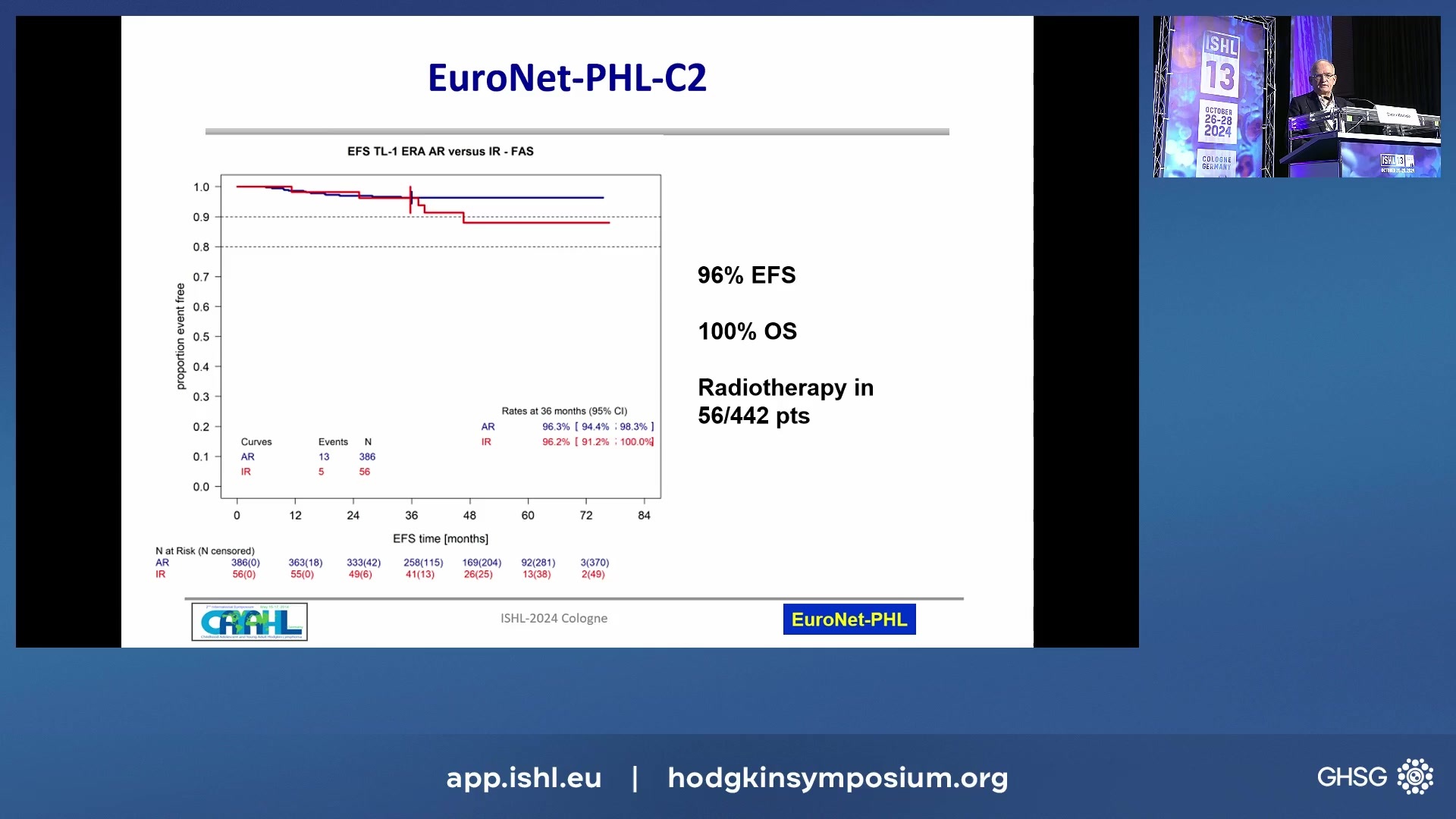Open the app.ishl.eu link
The width and height of the screenshot is (1456, 819).
click(x=522, y=778)
